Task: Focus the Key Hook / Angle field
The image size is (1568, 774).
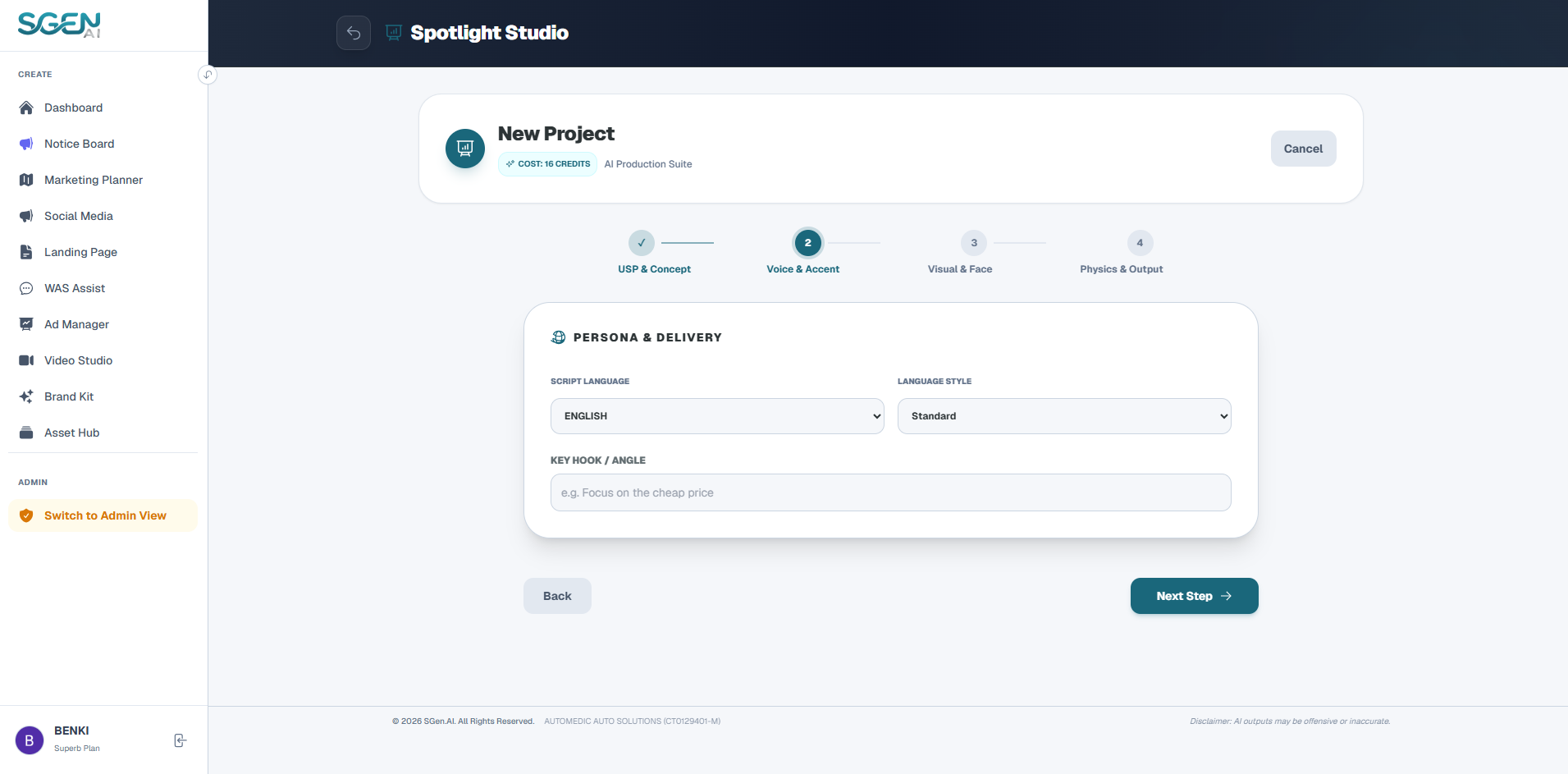Action: point(890,492)
